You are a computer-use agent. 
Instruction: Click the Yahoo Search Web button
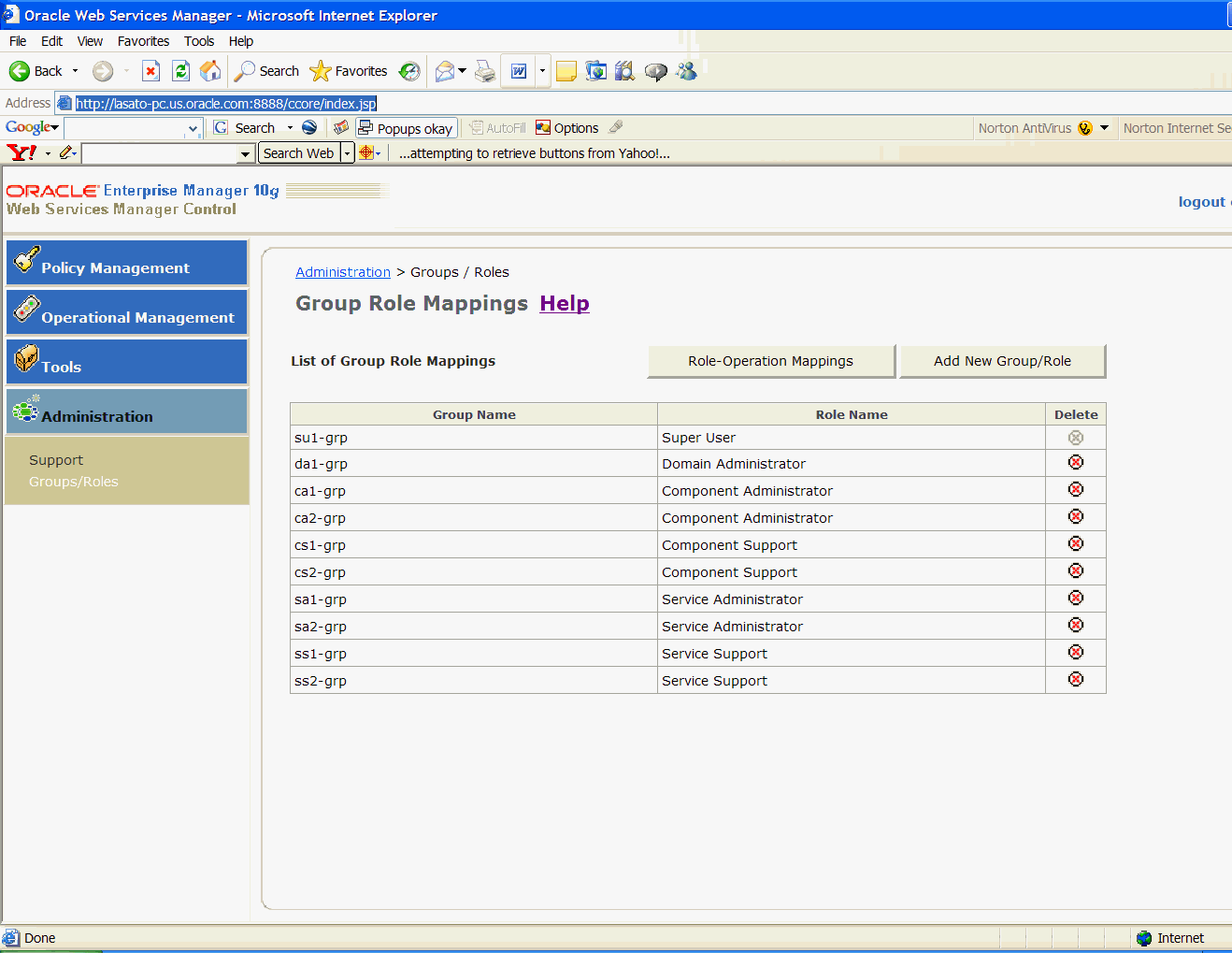coord(299,153)
